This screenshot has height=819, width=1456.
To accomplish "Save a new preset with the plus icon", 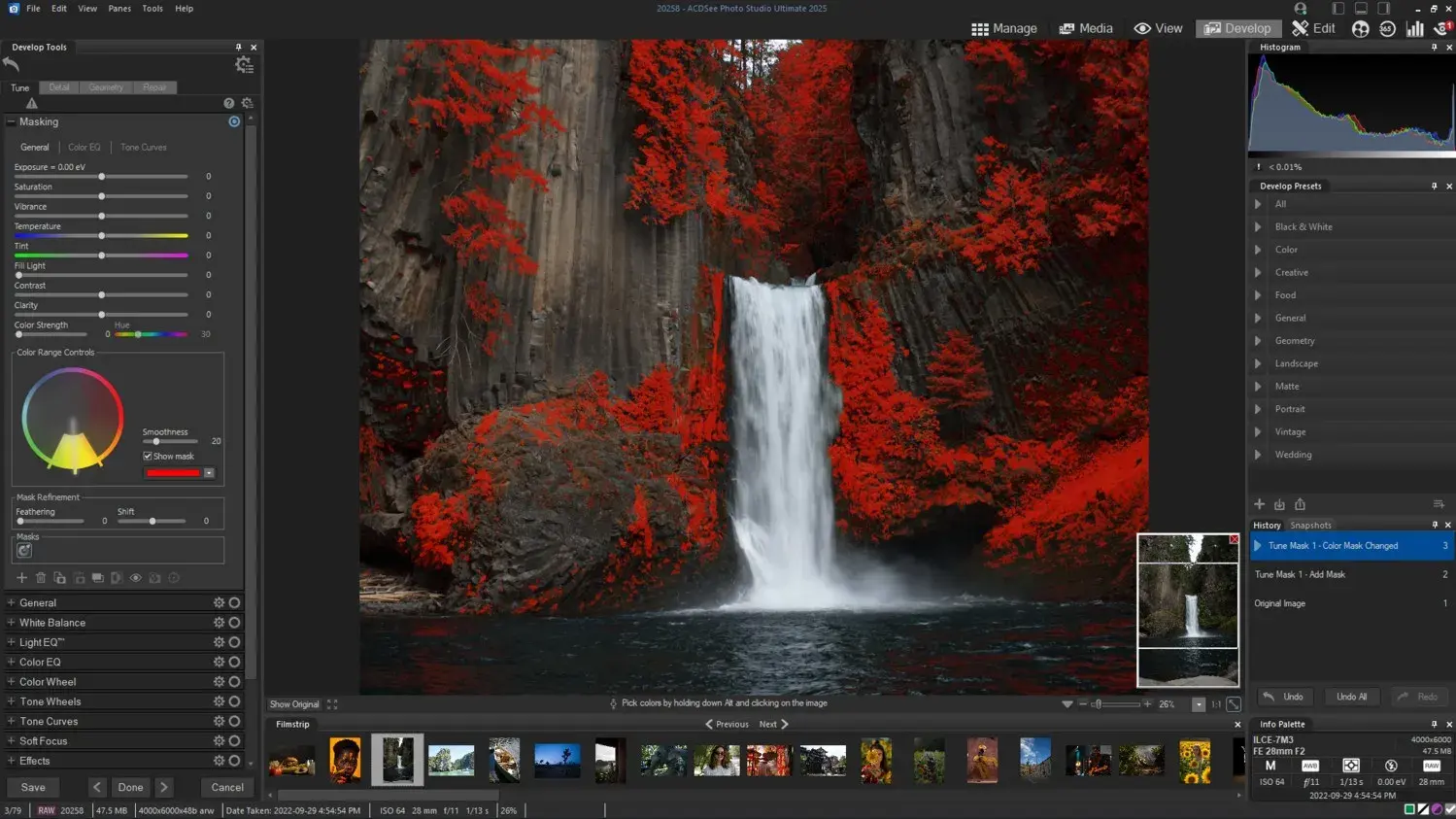I will click(1259, 503).
